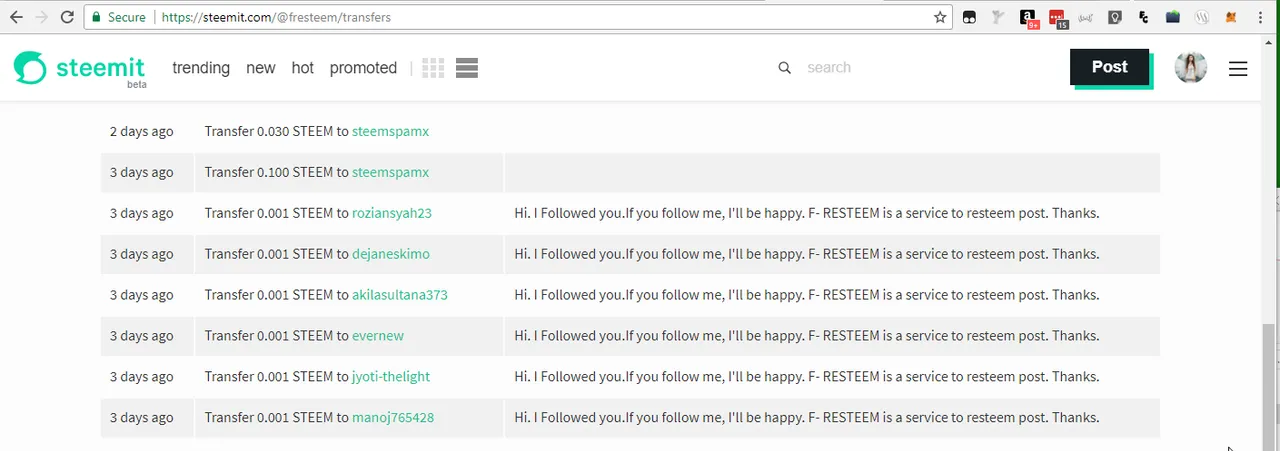
Task: Click 'Transfer 0.001 STEEM to' in evernew row
Action: pos(276,336)
